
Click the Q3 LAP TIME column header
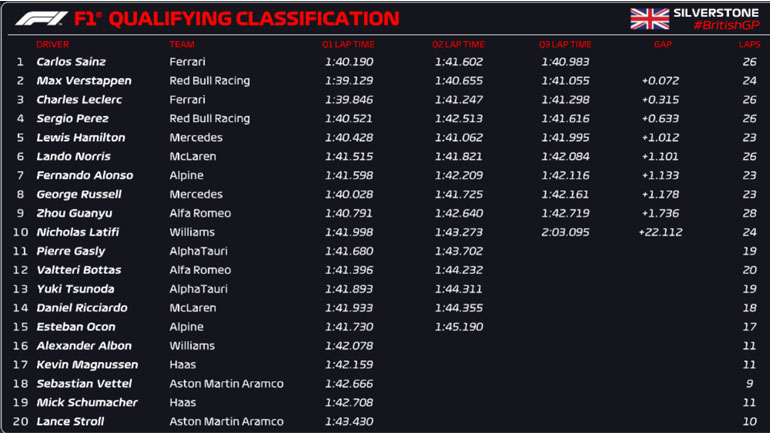tap(565, 45)
